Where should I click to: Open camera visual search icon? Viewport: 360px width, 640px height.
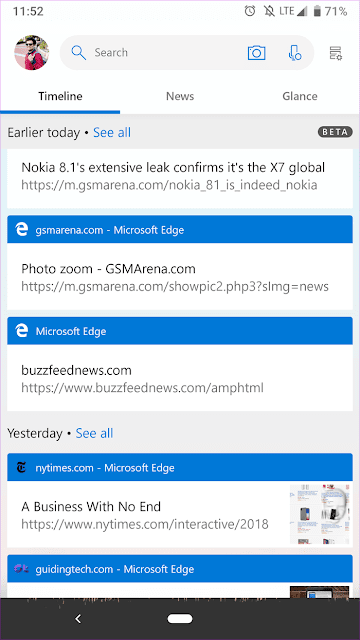[256, 53]
